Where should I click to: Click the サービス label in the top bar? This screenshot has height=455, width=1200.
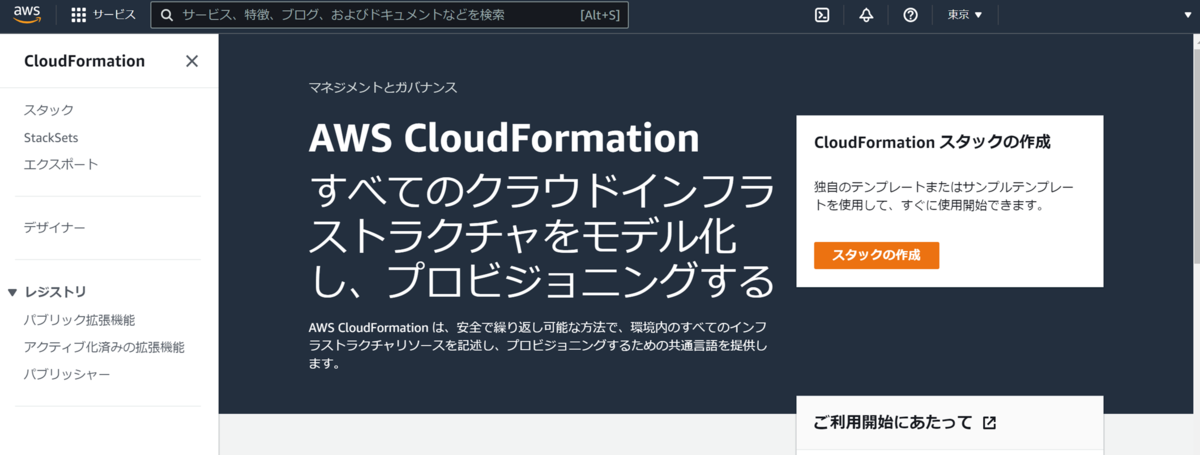click(114, 15)
